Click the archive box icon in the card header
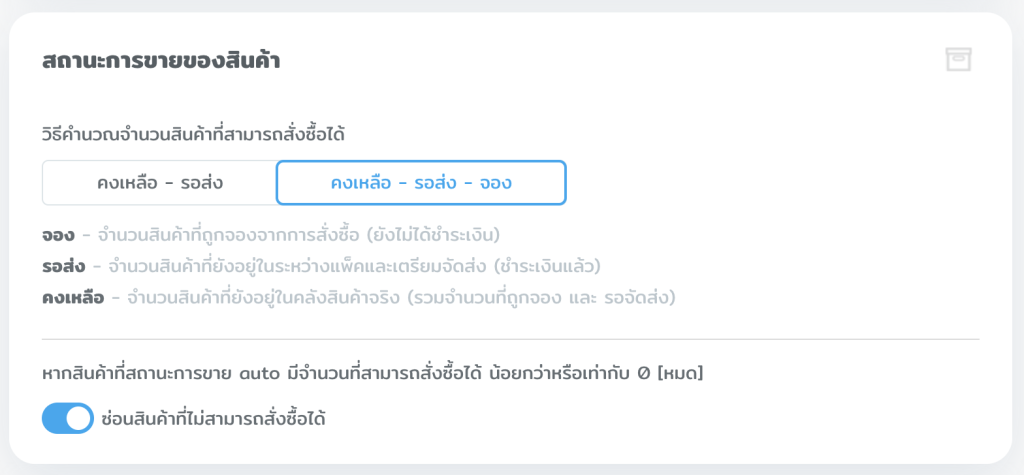The width and height of the screenshot is (1024, 475). coord(958,60)
